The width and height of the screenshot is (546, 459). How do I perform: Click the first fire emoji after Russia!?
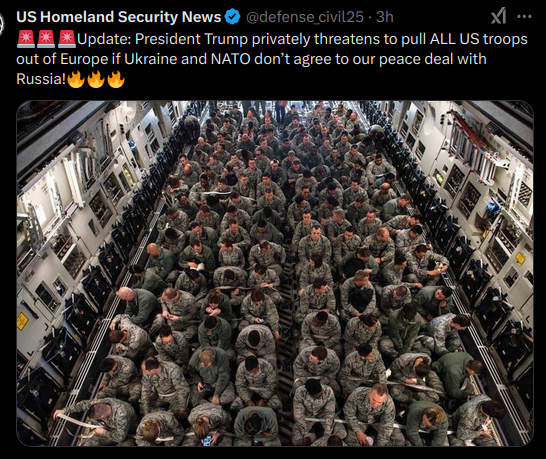(x=76, y=79)
